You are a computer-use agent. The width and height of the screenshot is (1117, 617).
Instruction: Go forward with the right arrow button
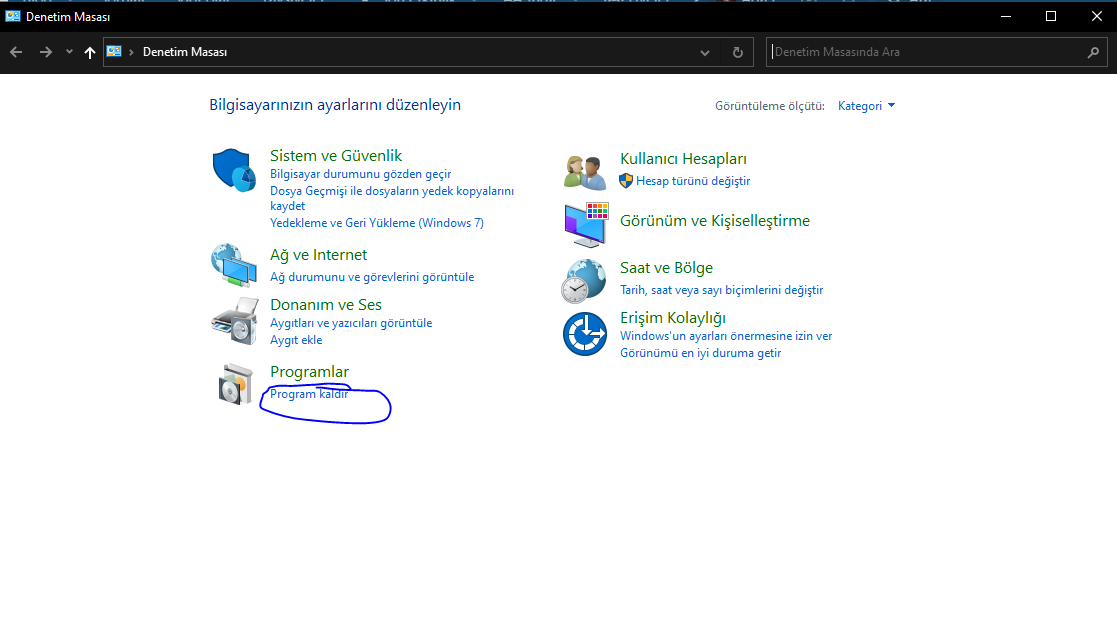tap(46, 52)
